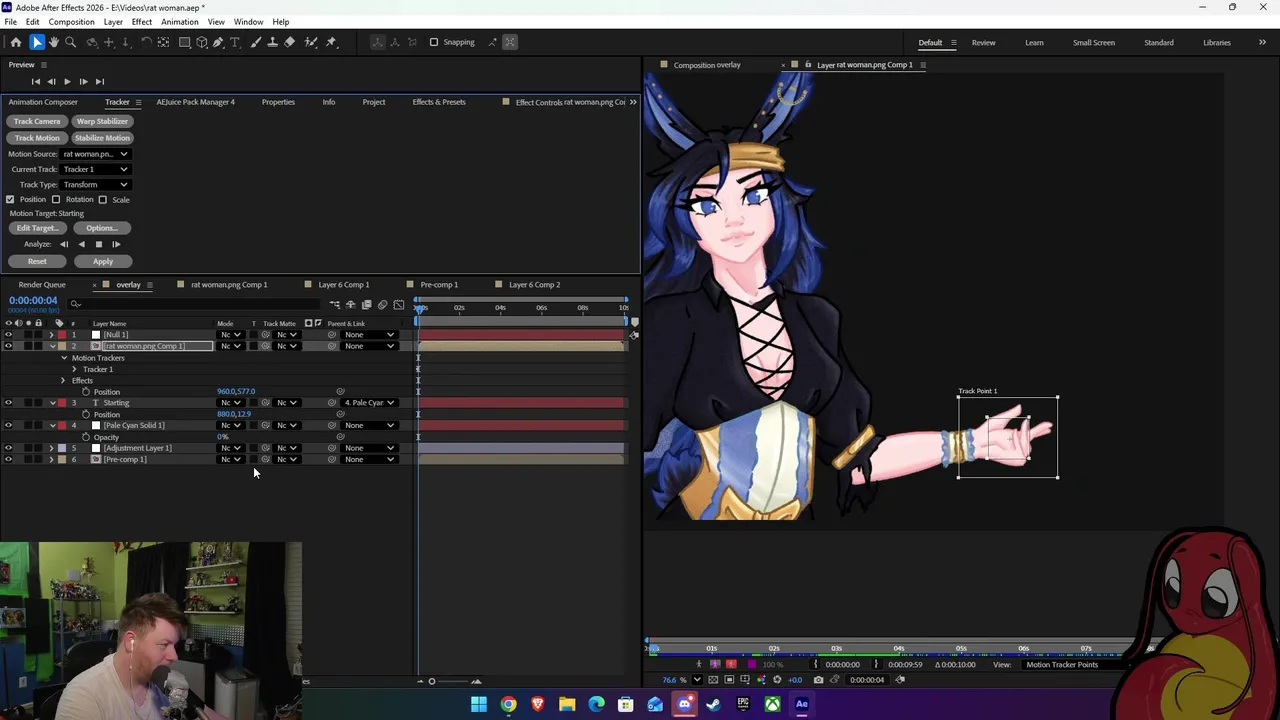Image resolution: width=1280 pixels, height=720 pixels.
Task: Click the Stabilize Motion button
Action: (102, 138)
